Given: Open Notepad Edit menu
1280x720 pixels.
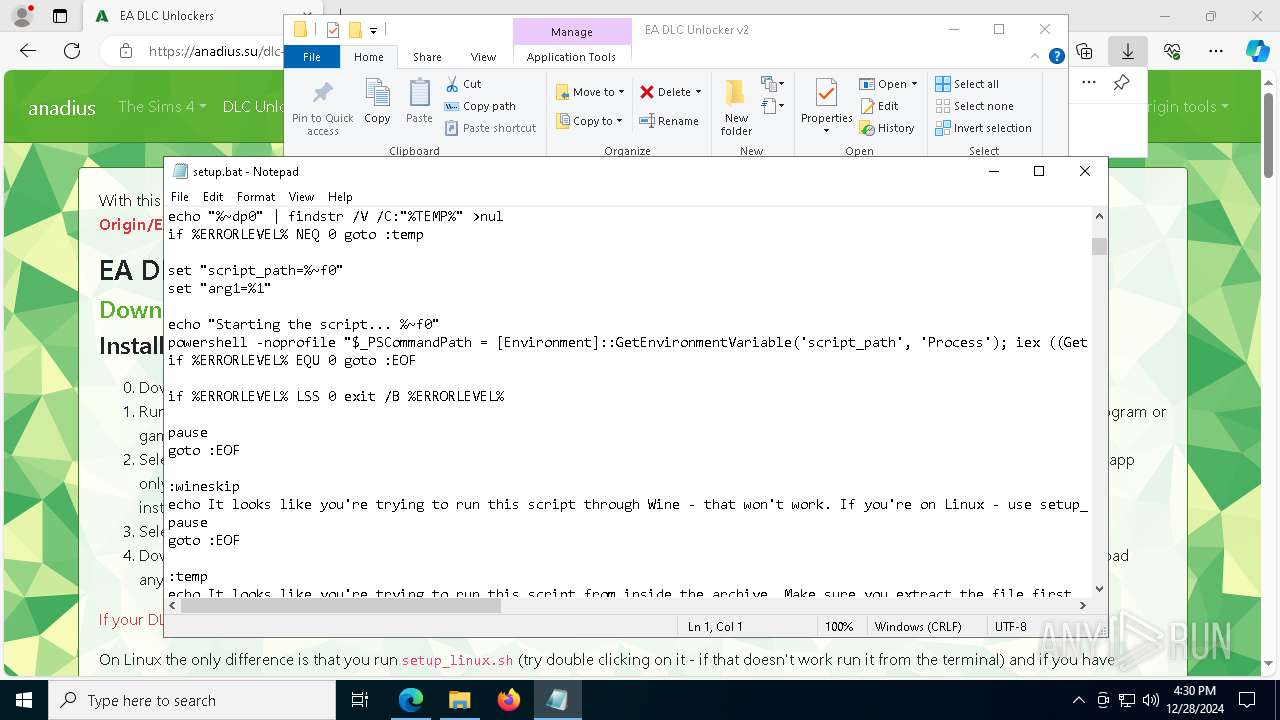Looking at the screenshot, I should point(213,197).
